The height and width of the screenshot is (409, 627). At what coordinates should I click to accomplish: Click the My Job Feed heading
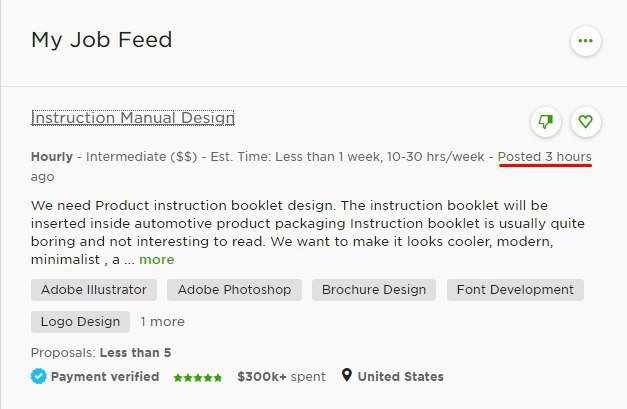click(102, 40)
